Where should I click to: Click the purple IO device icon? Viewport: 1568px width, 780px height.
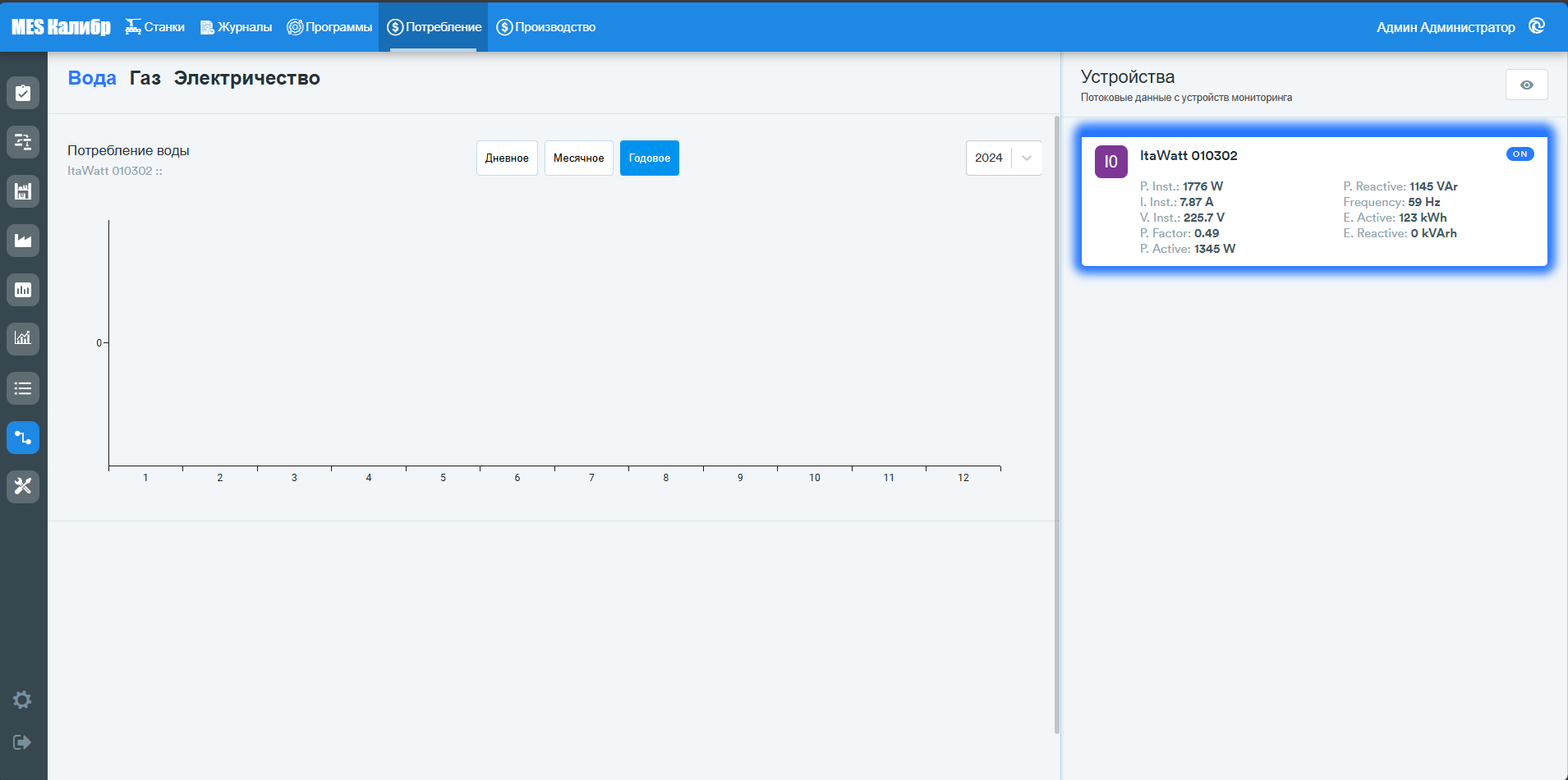tap(1110, 162)
